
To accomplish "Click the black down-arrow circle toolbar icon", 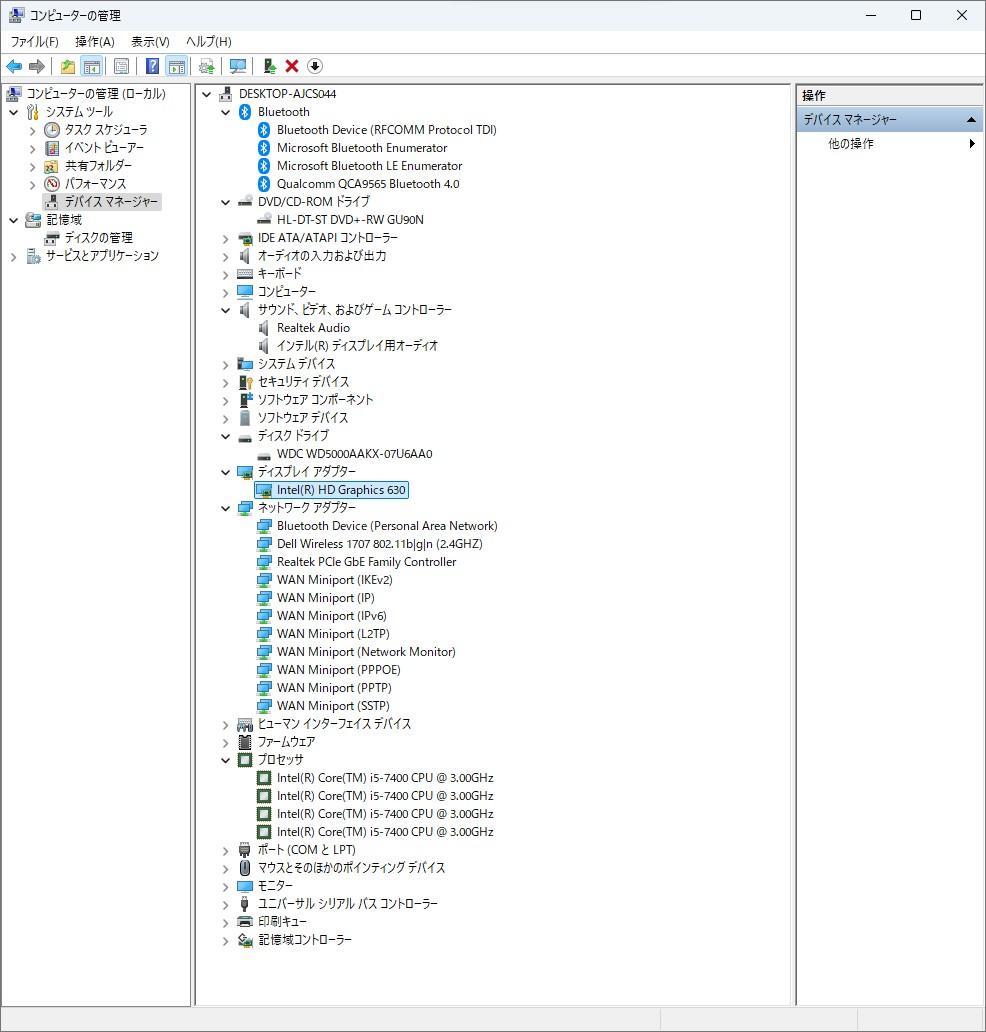I will [x=315, y=66].
